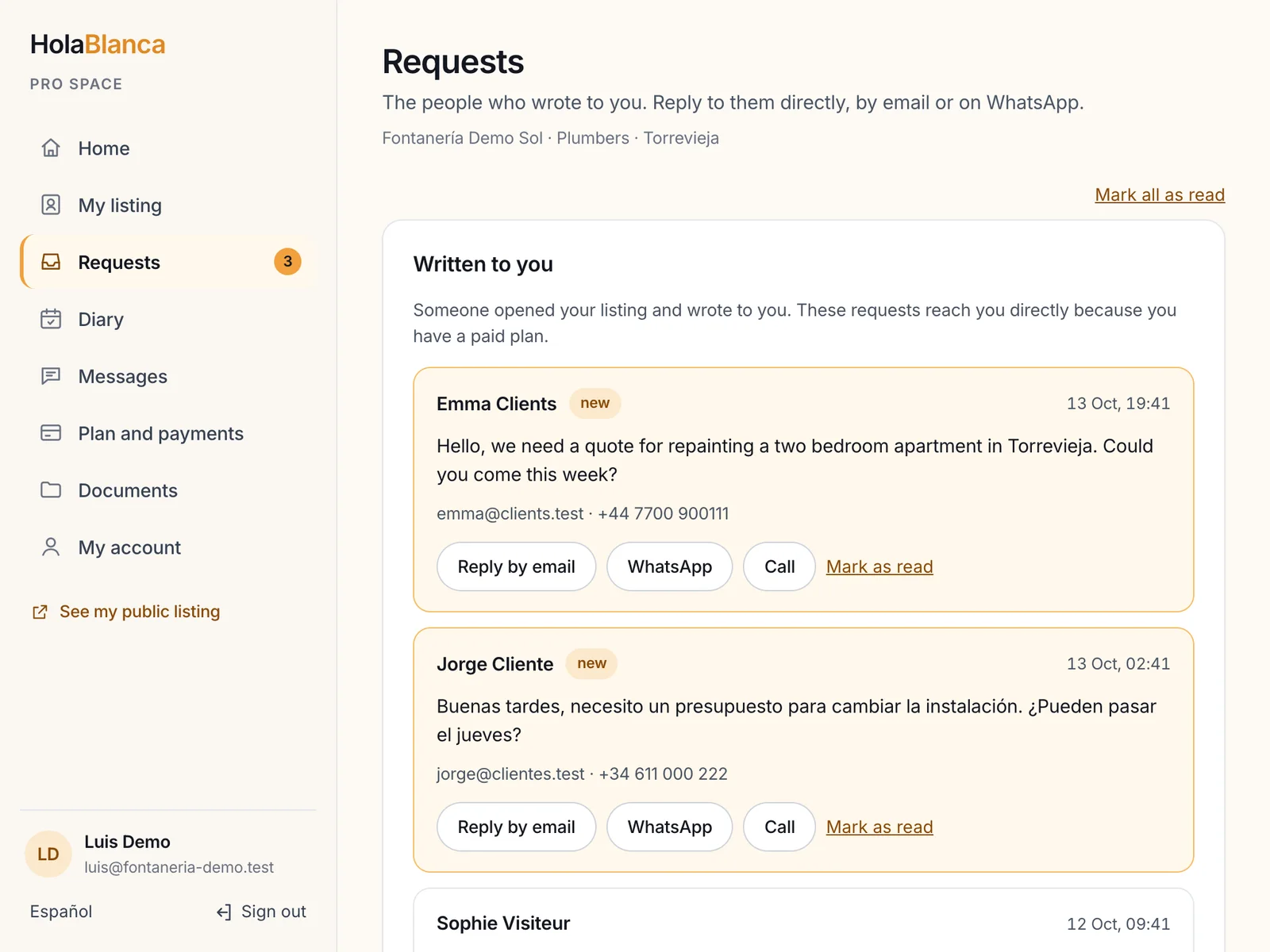This screenshot has width=1270, height=952.
Task: Select the Requests sidebar item
Action: (168, 263)
